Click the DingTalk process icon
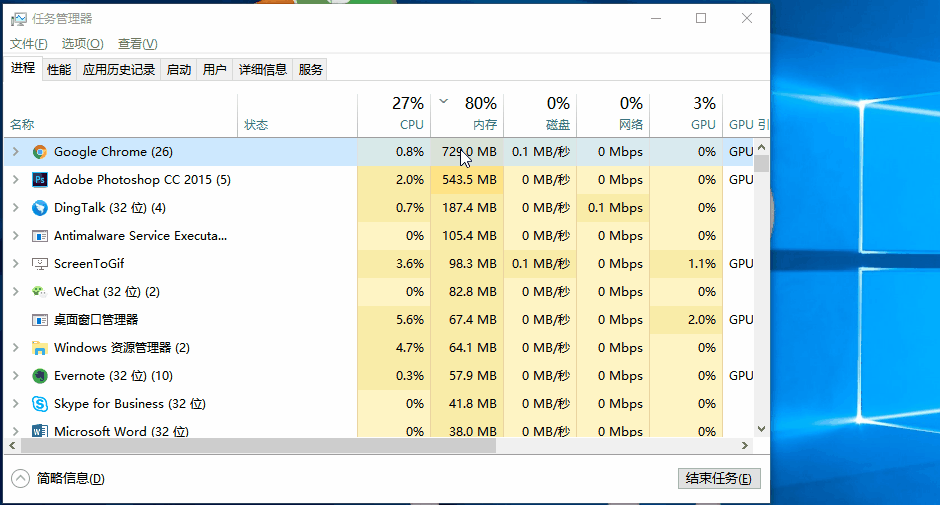This screenshot has height=505, width=940. [40, 208]
